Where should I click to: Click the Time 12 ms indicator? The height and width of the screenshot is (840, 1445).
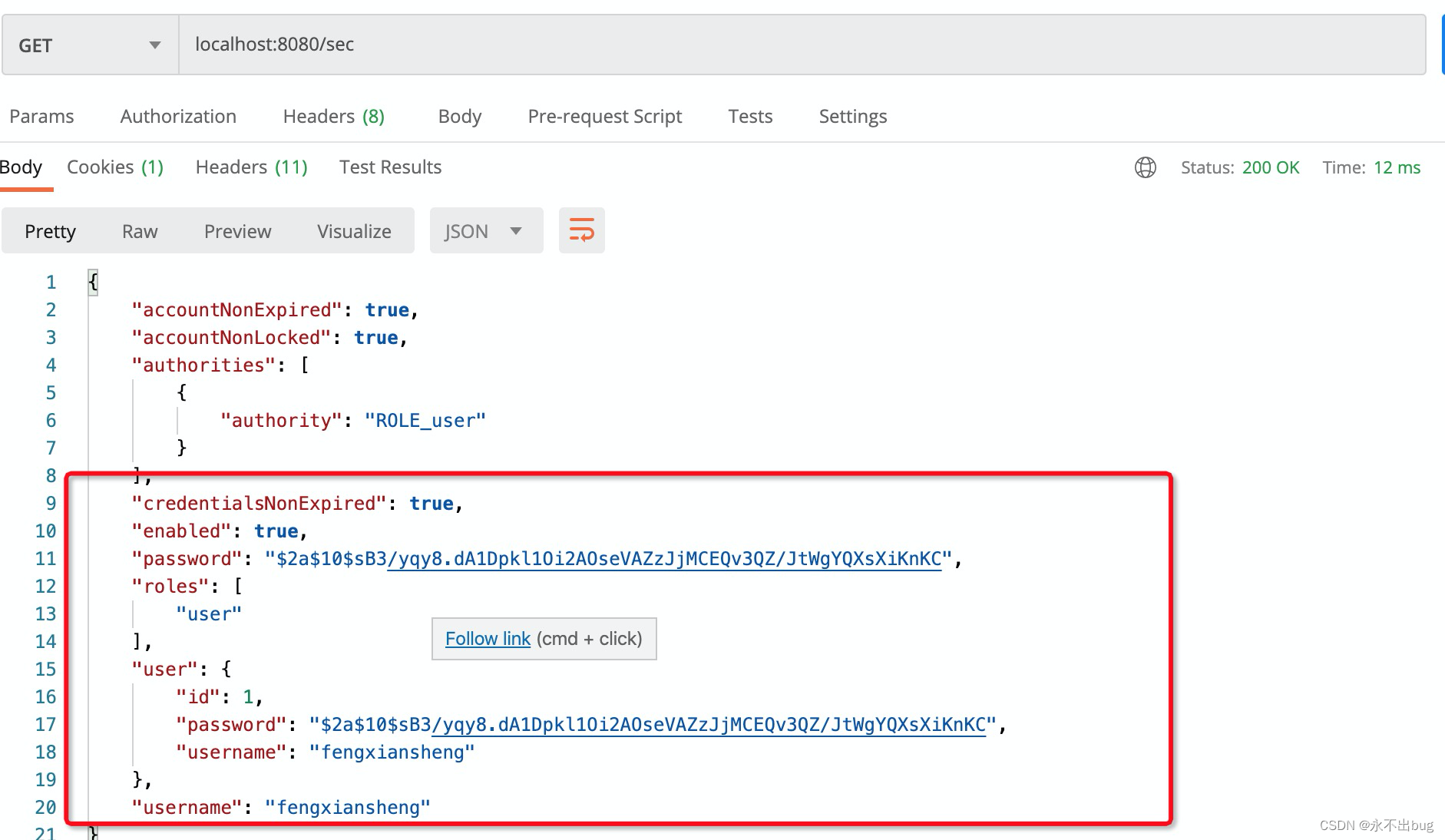click(1371, 167)
